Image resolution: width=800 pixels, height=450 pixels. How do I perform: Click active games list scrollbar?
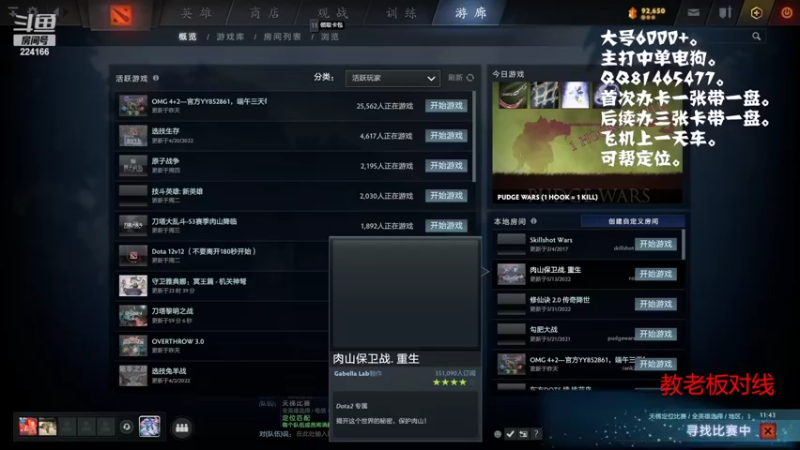click(474, 136)
